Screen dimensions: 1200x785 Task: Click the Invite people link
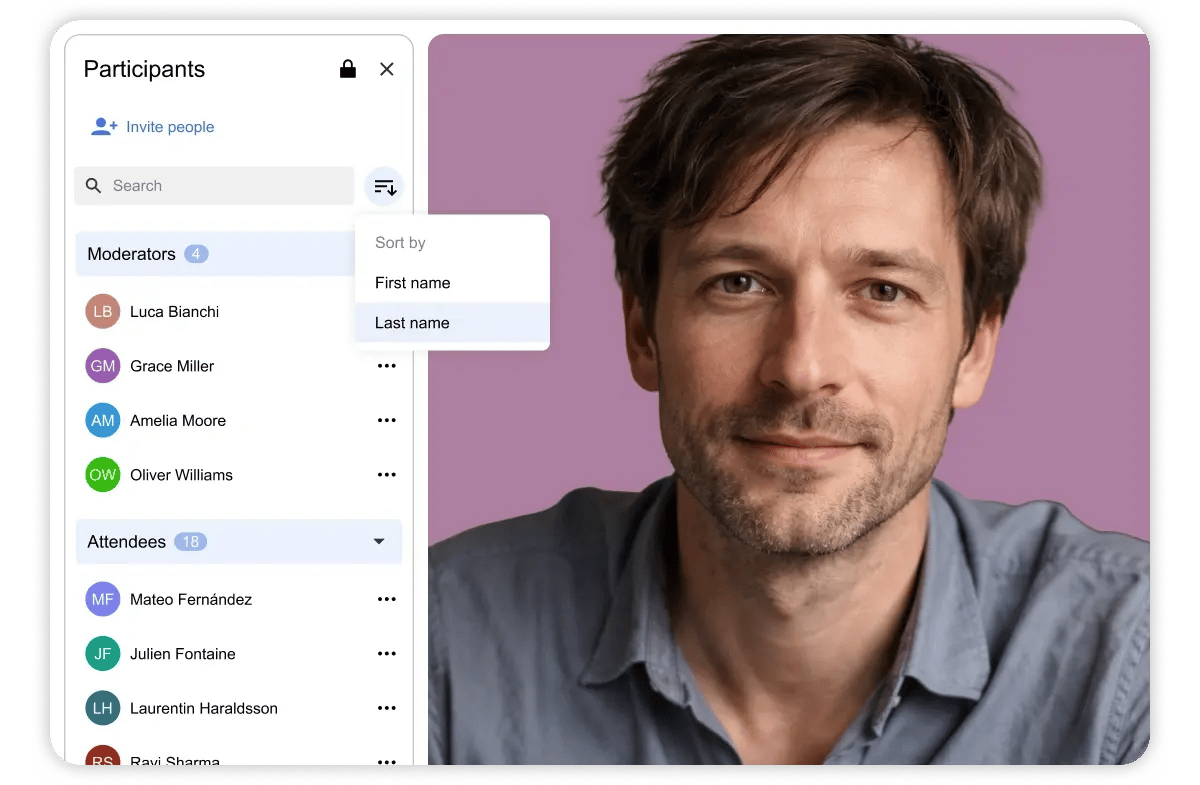click(x=169, y=127)
